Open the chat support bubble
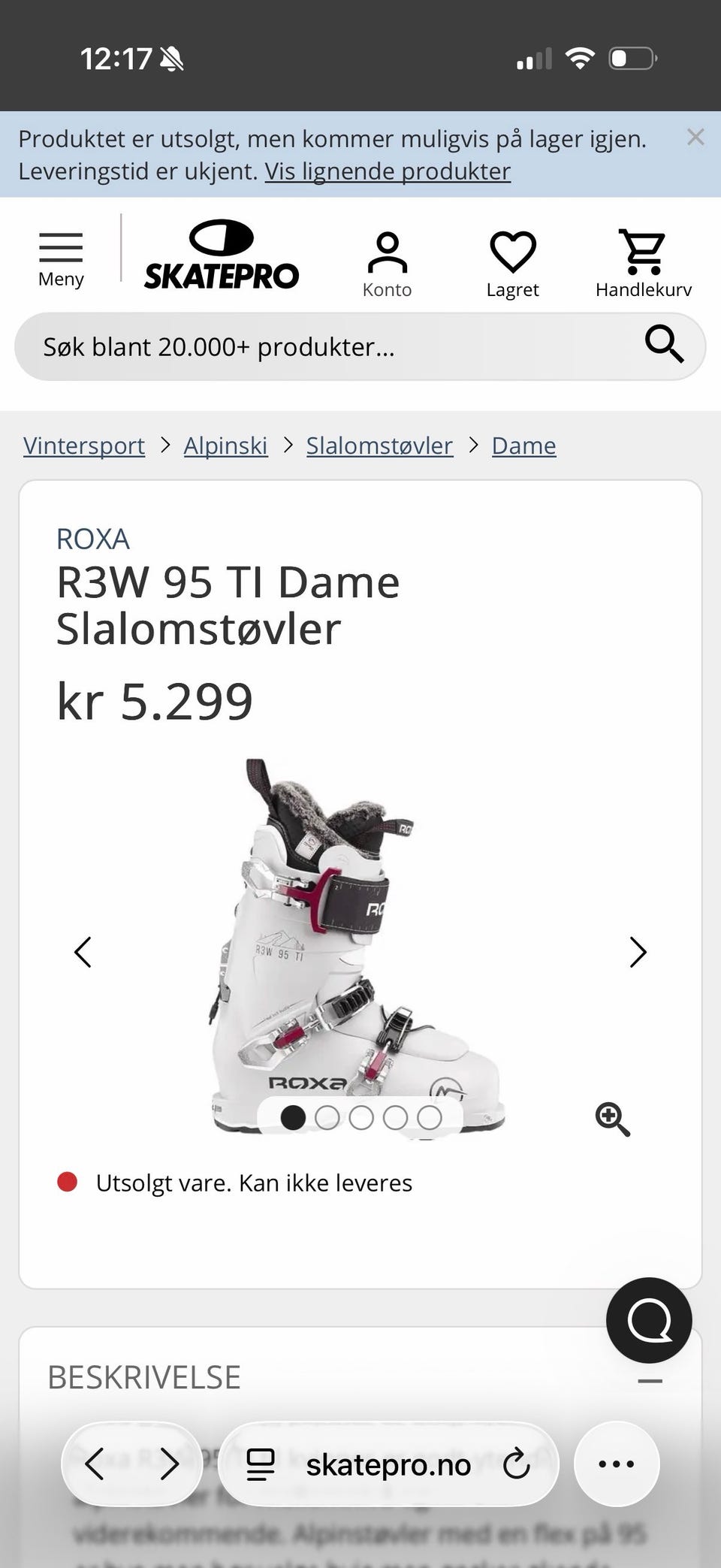The width and height of the screenshot is (721, 1568). click(x=649, y=1320)
